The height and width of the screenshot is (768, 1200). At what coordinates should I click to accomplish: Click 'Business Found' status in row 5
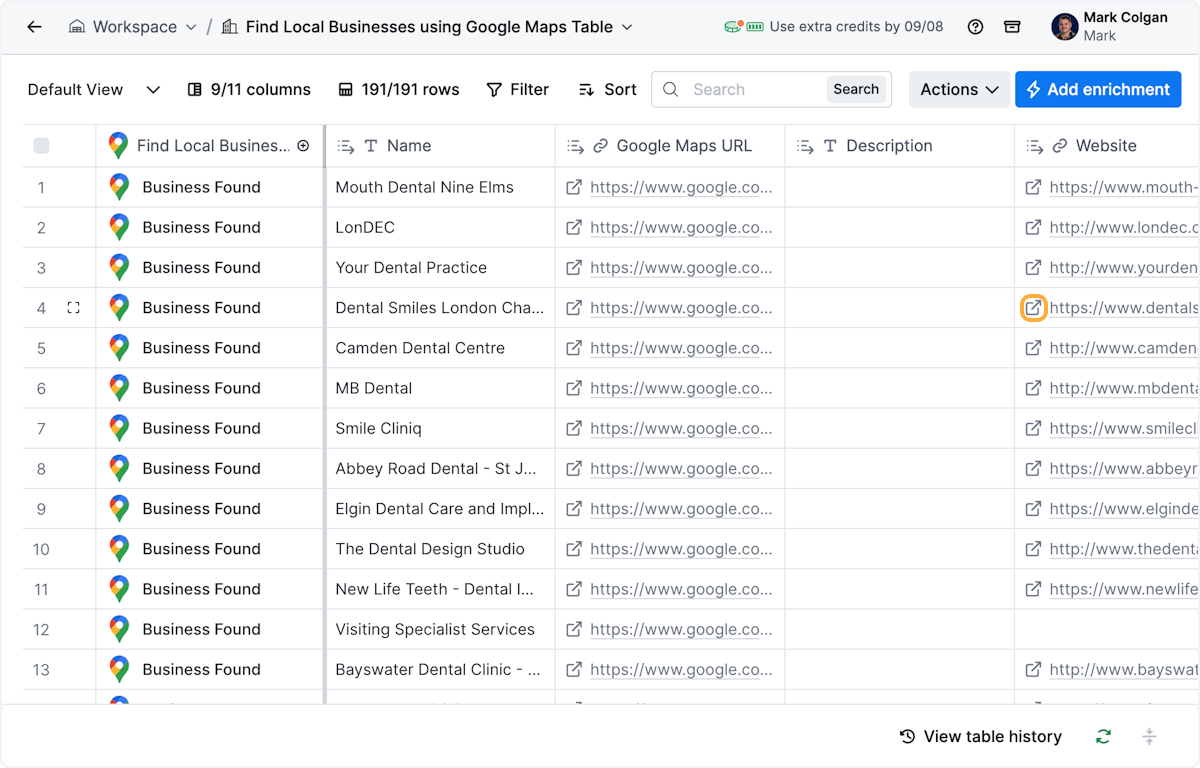(201, 348)
